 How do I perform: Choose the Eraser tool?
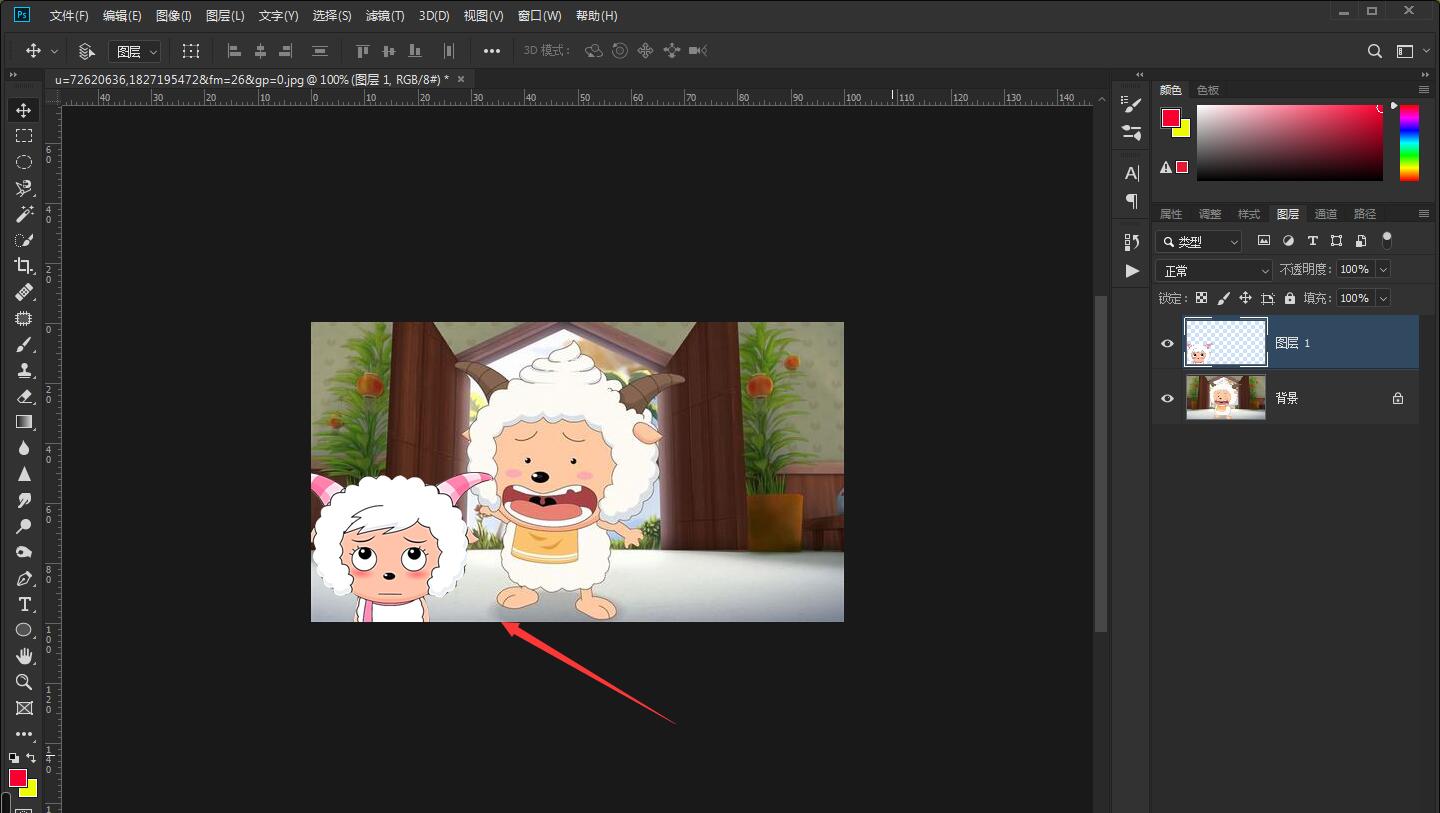[24, 396]
